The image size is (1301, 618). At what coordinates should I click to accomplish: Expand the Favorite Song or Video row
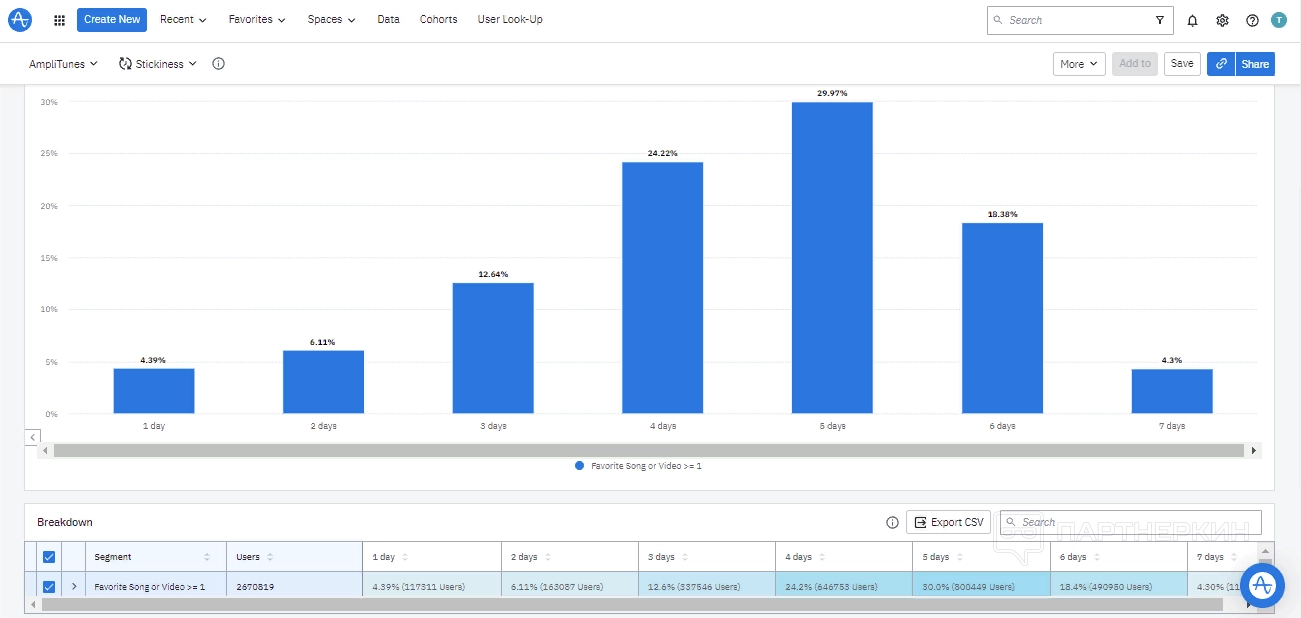point(74,587)
